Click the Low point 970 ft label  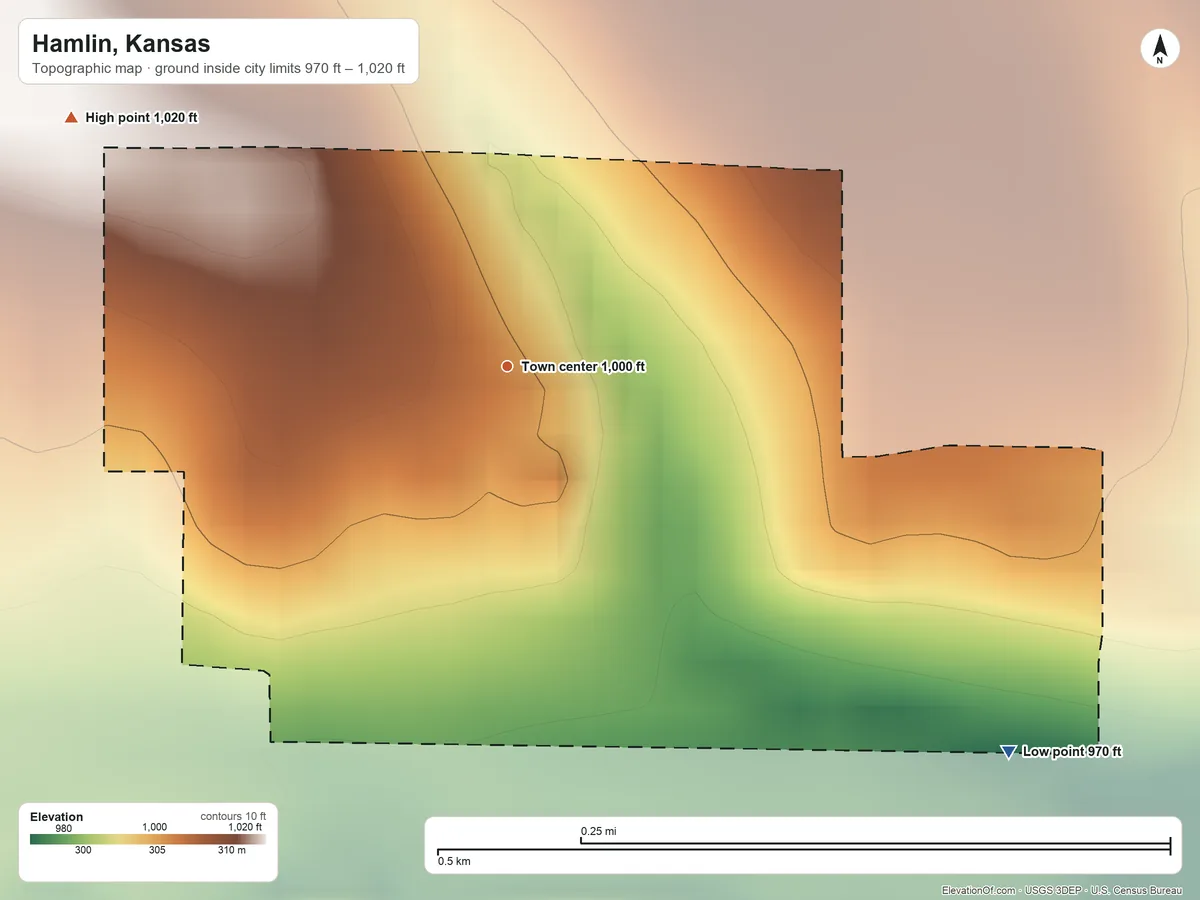click(1072, 752)
